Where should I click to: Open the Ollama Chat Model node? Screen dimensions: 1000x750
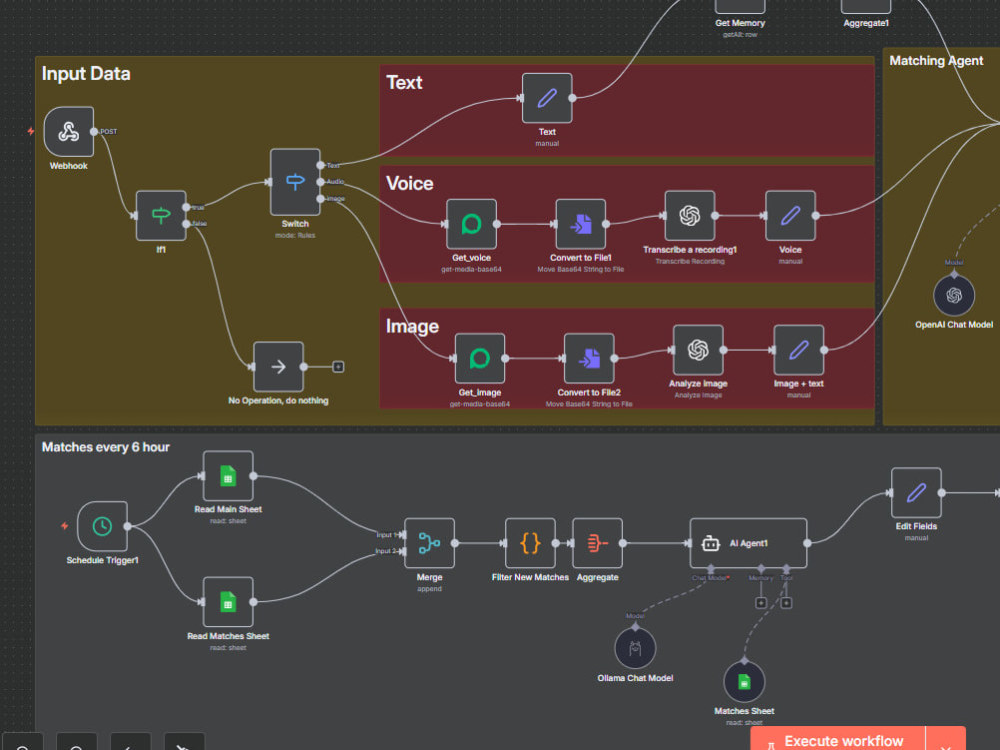[635, 648]
